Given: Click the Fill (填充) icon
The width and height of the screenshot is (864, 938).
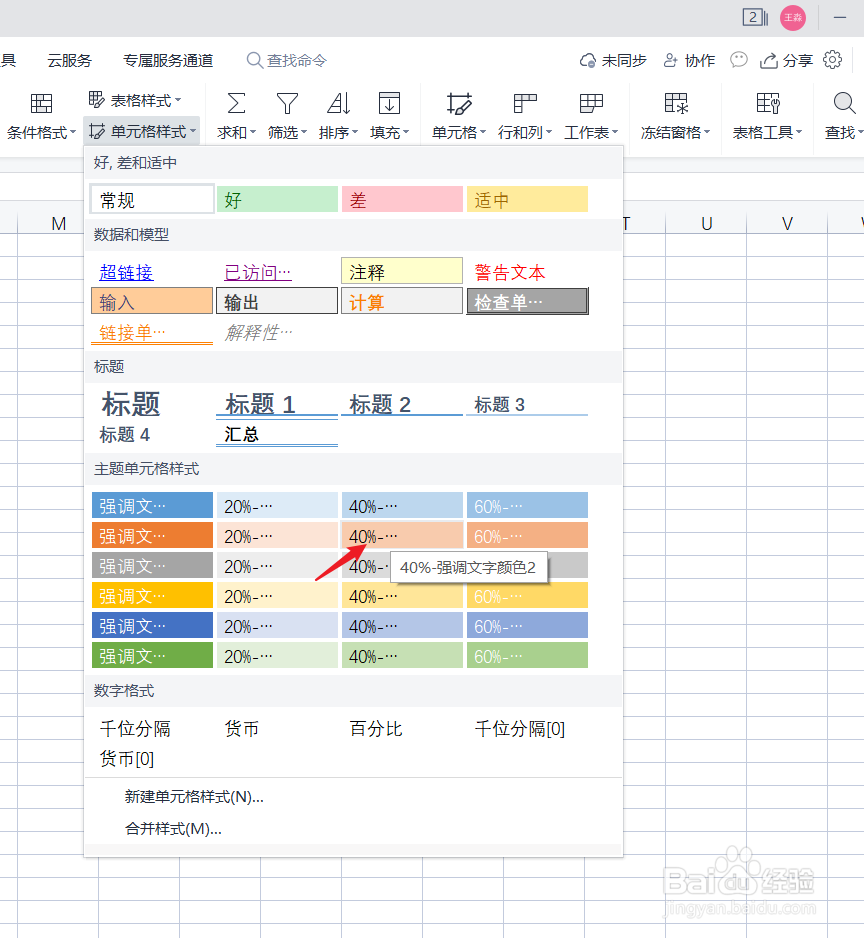Looking at the screenshot, I should (x=390, y=103).
